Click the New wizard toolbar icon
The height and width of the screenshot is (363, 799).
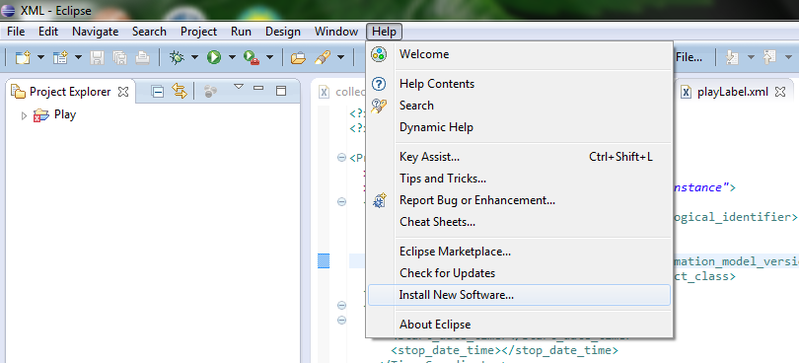[22, 58]
